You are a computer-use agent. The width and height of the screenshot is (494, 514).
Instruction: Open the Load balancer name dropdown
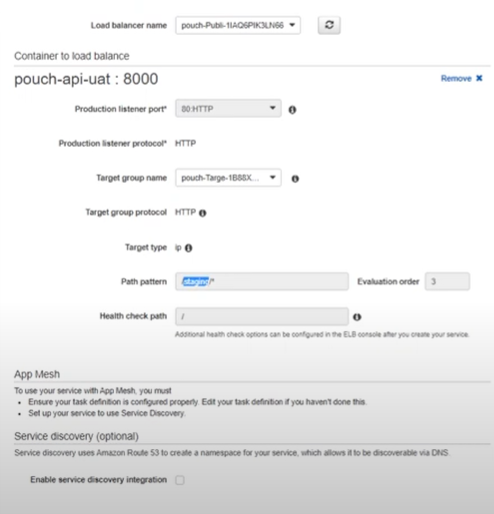[238, 25]
